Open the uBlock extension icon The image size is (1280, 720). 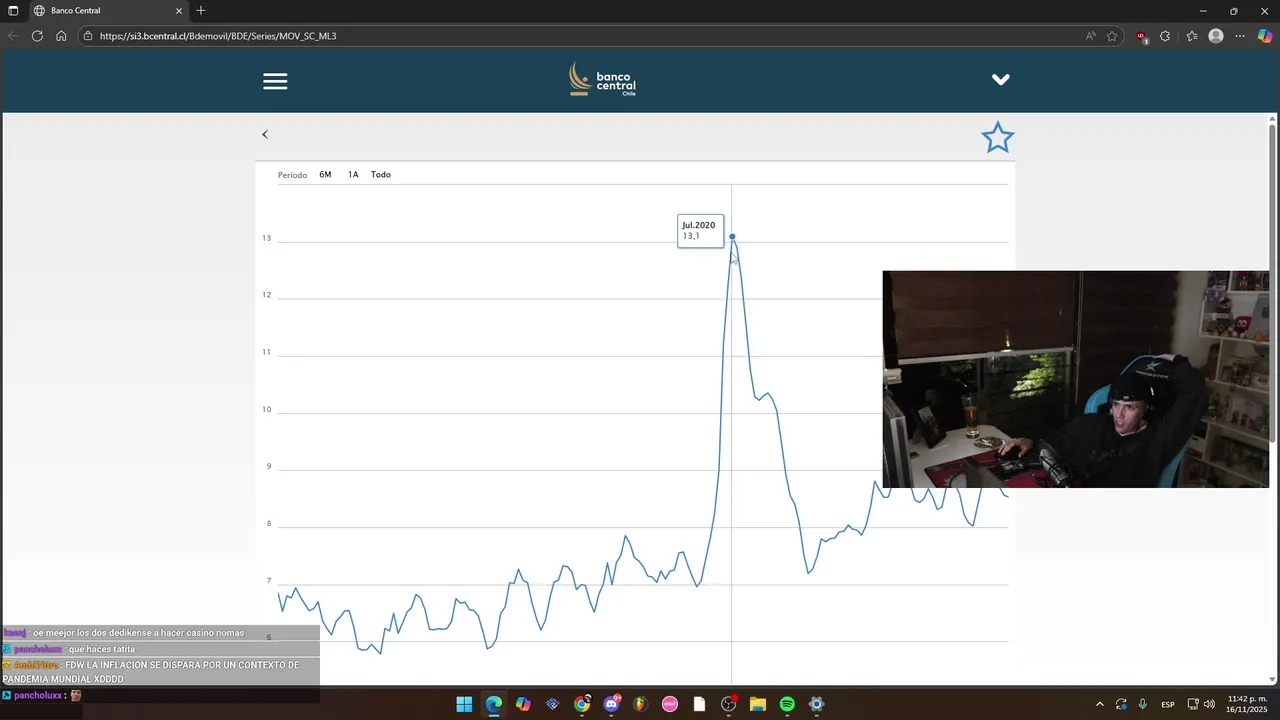point(1142,36)
